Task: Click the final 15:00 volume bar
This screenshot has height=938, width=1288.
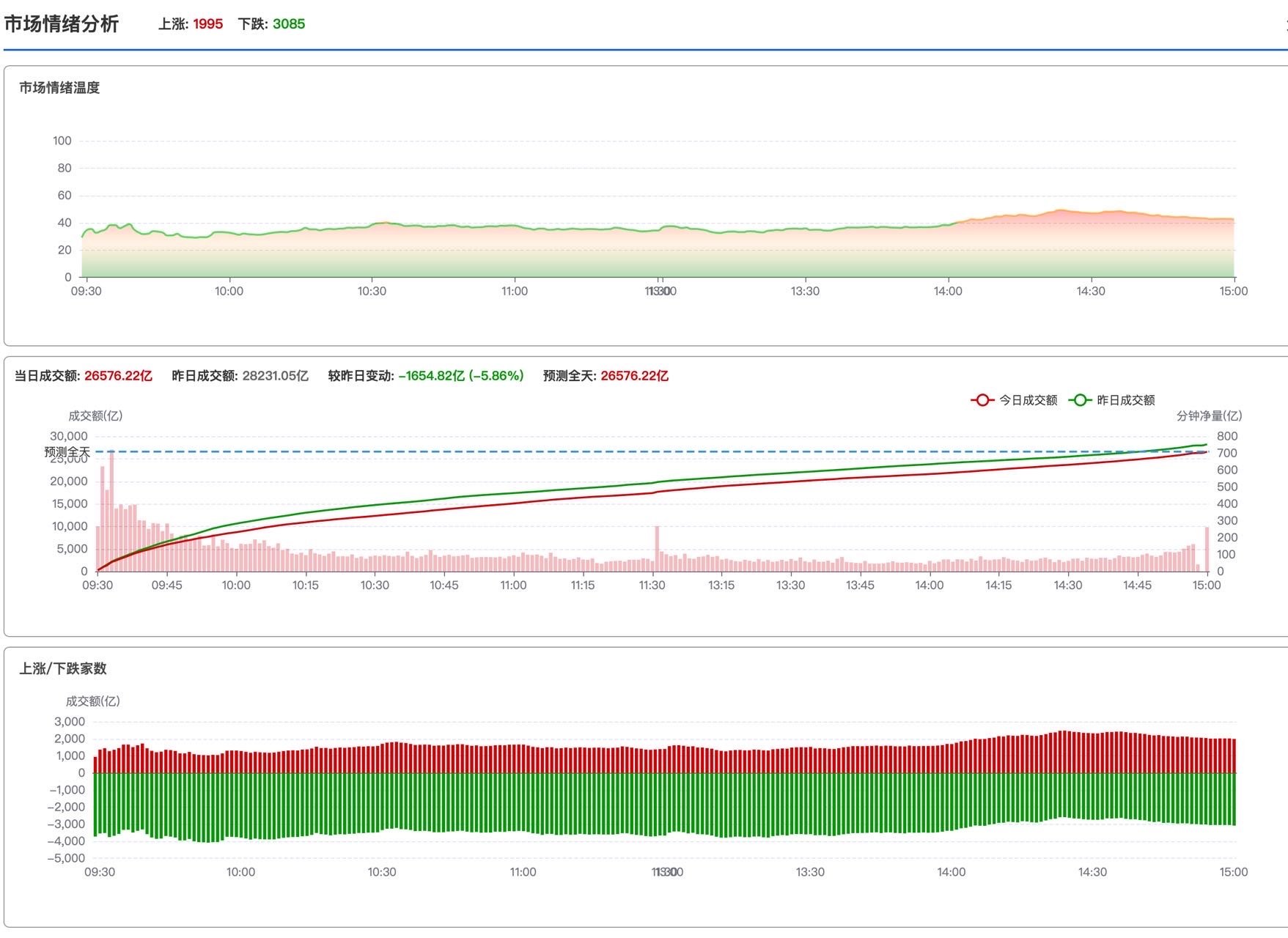Action: click(1207, 550)
